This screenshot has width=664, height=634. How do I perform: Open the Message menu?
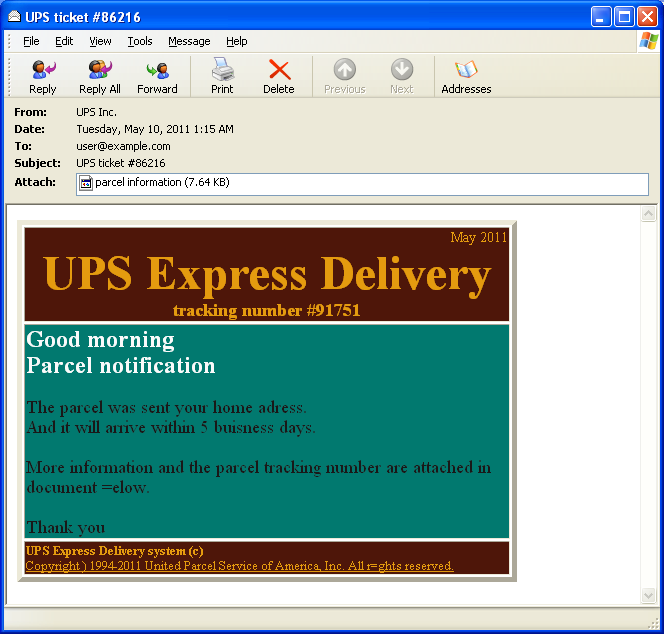pyautogui.click(x=189, y=41)
